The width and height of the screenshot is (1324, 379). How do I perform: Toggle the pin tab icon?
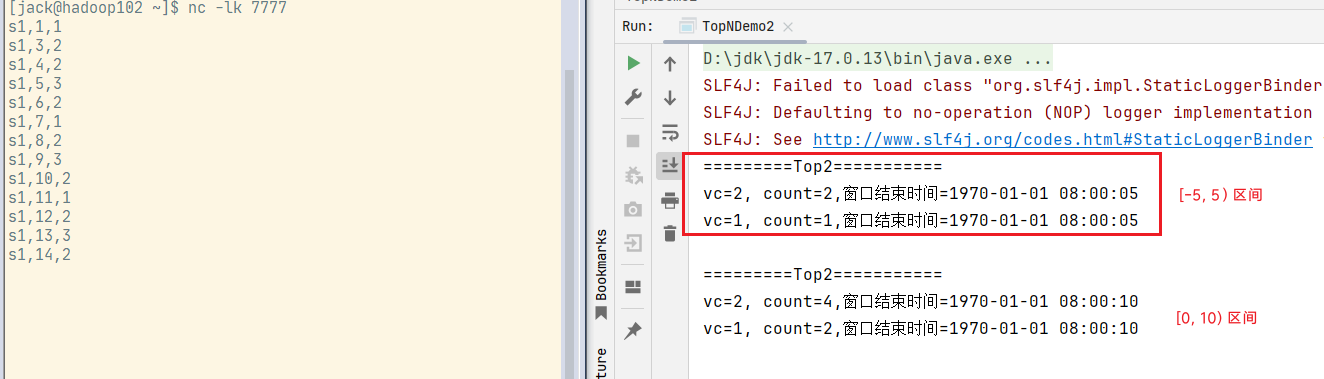633,331
